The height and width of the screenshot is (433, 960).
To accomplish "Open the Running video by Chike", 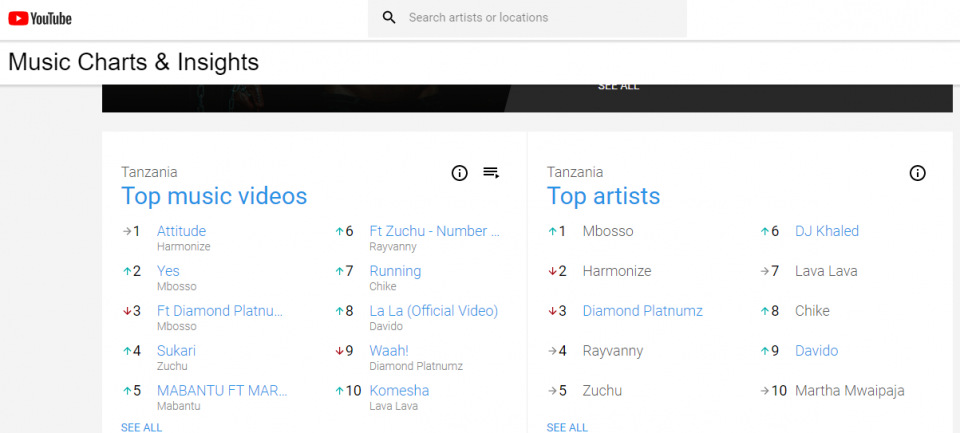I will pyautogui.click(x=395, y=271).
